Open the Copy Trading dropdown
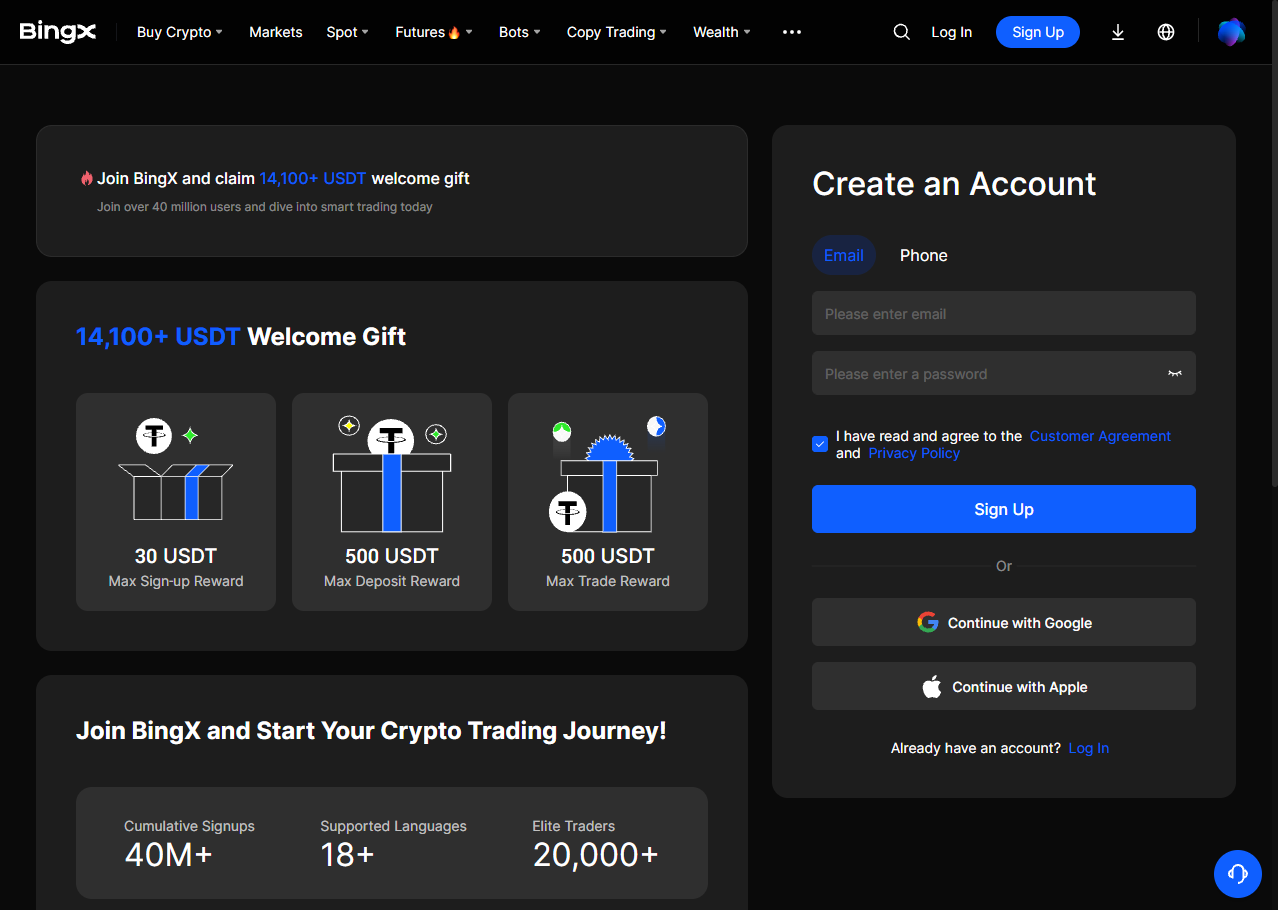 tap(616, 32)
